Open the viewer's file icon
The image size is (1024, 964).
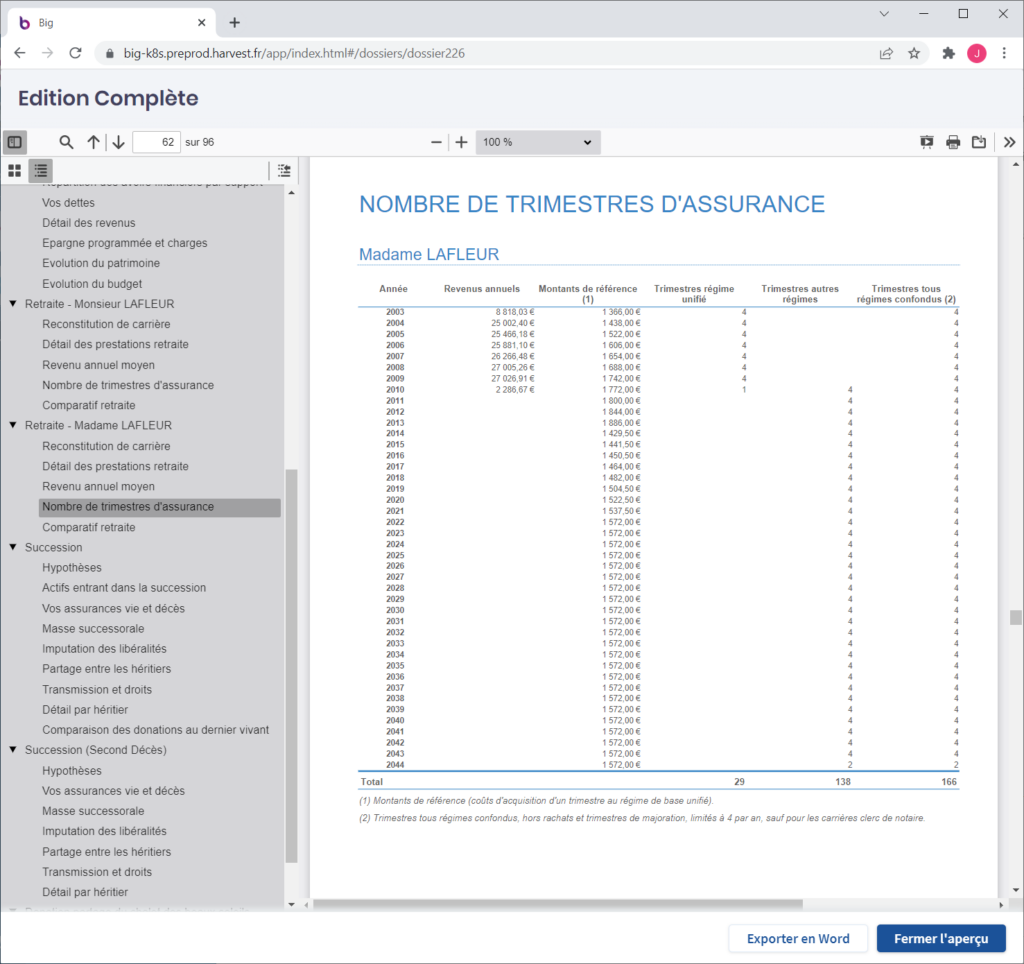pos(979,142)
